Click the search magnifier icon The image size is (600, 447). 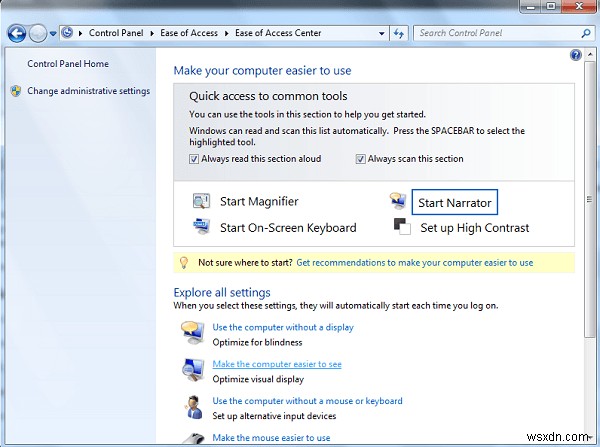tap(585, 33)
